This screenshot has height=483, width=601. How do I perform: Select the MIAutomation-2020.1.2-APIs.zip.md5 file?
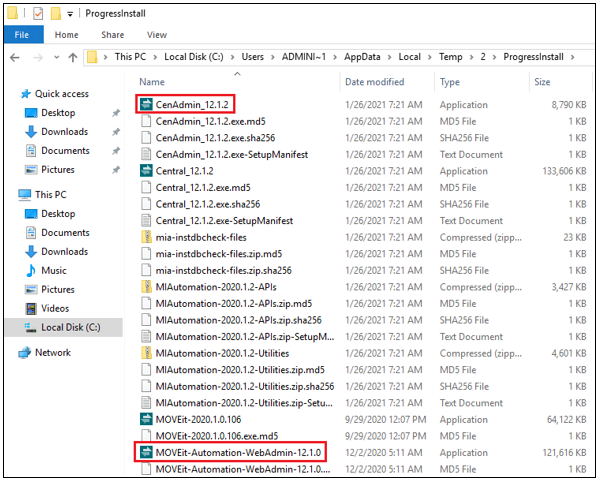point(234,304)
